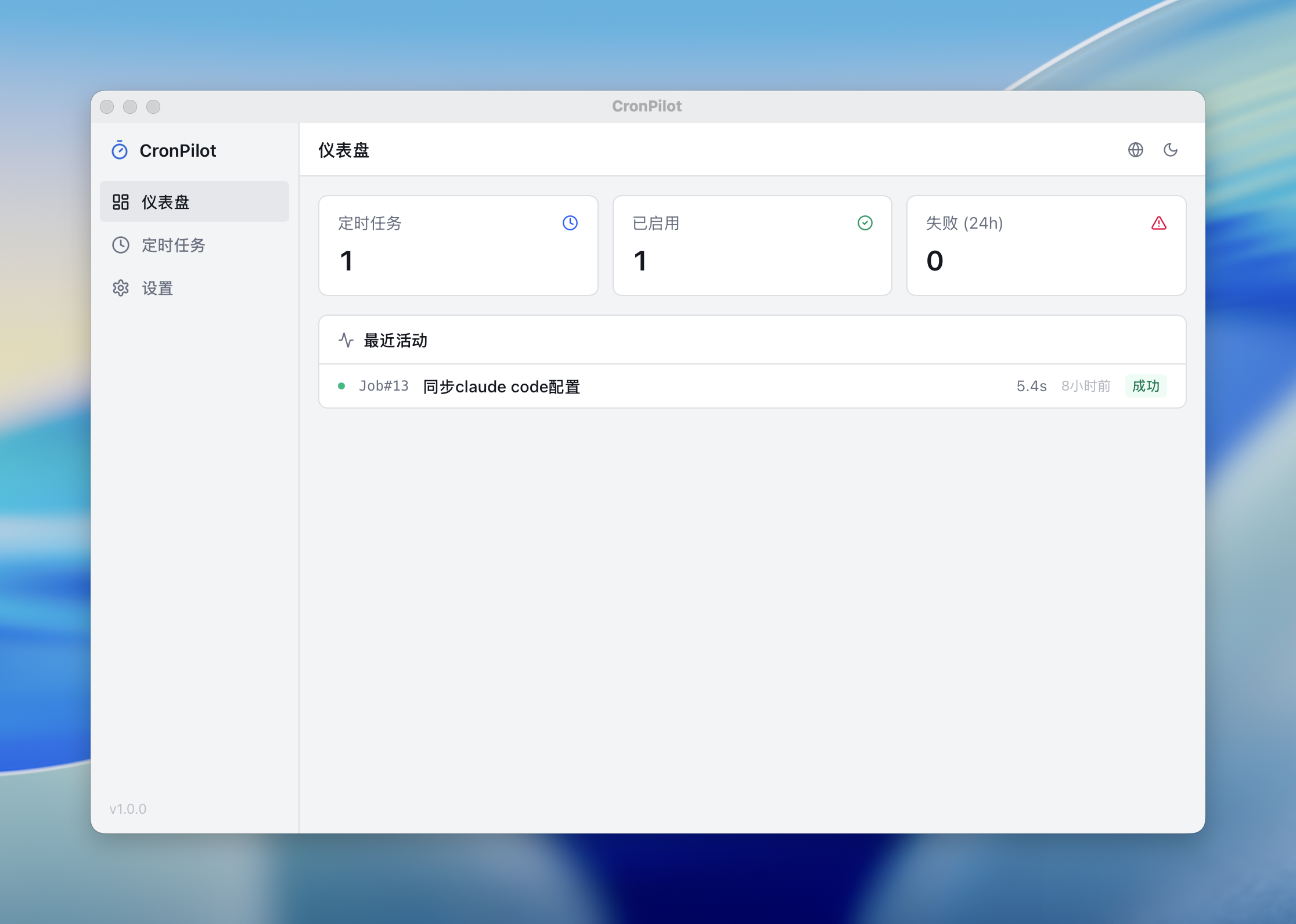Screen dimensions: 1296x924
Task: Click the green status dot before Job#13
Action: click(x=341, y=386)
